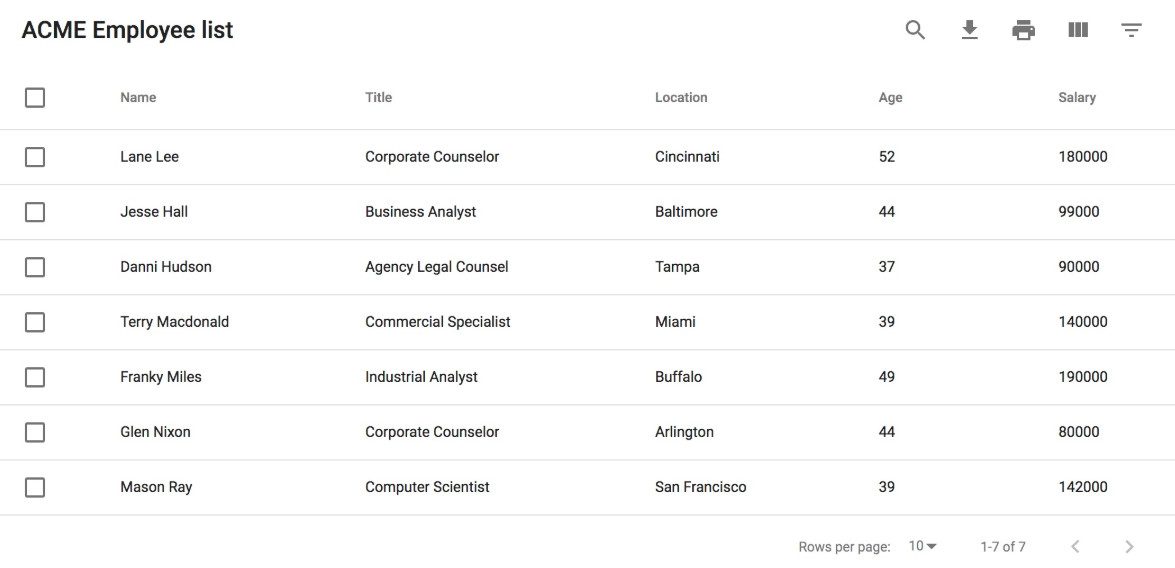Screen dimensions: 1175x568
Task: Expand the rows per page dropdown
Action: [922, 546]
